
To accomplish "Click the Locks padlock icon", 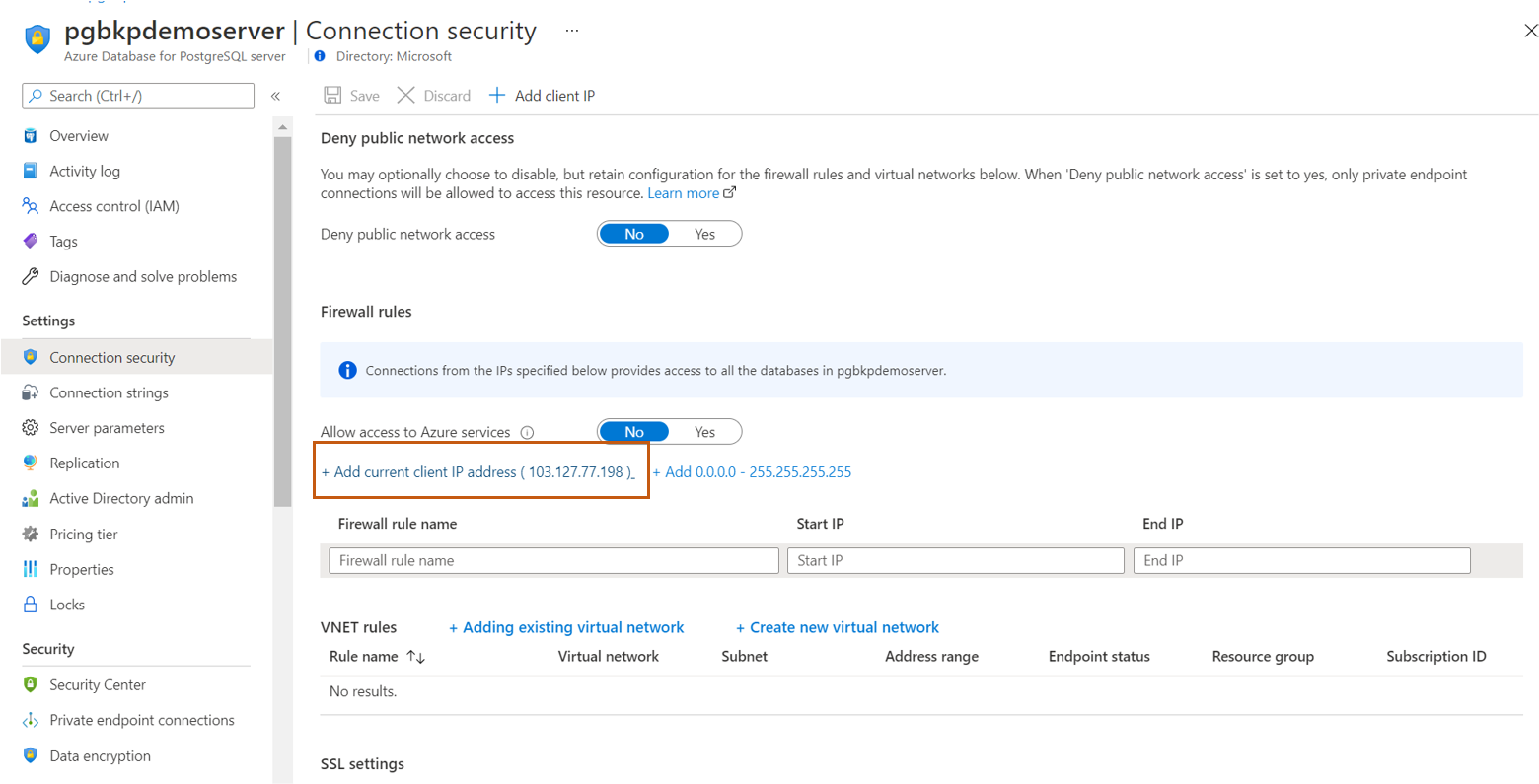I will 31,605.
